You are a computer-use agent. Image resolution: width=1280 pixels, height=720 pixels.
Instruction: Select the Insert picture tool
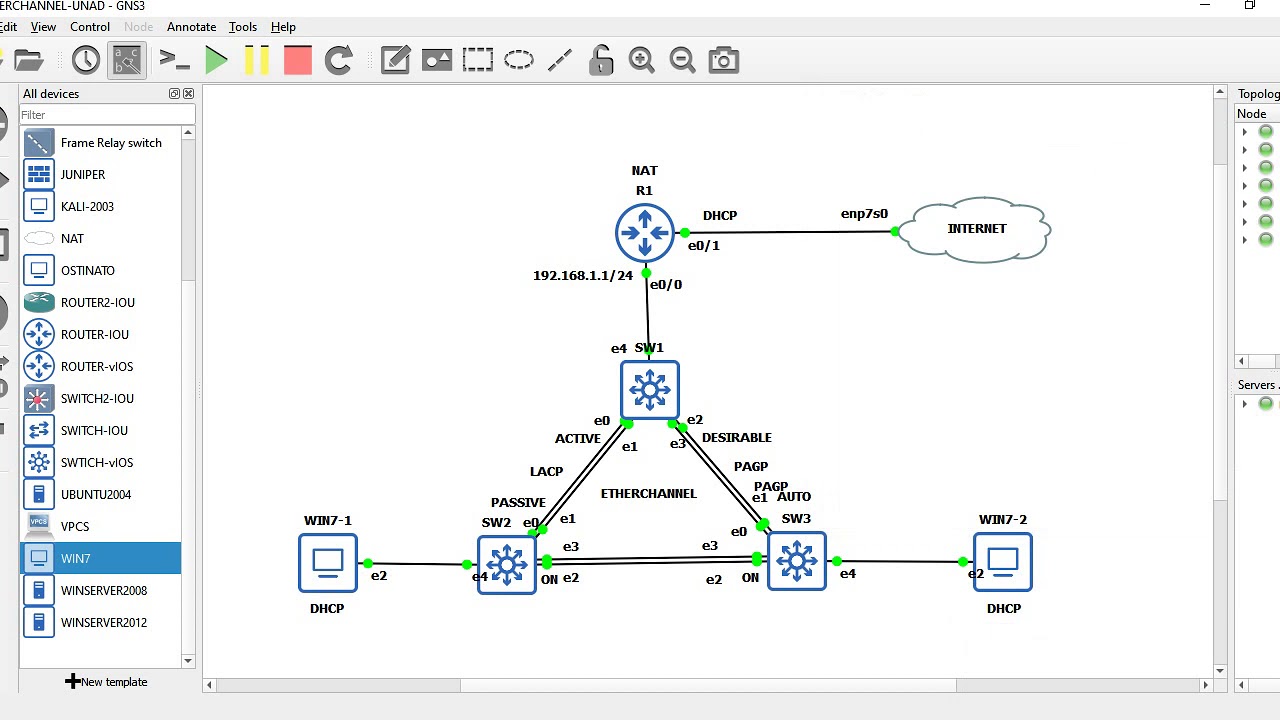437,61
